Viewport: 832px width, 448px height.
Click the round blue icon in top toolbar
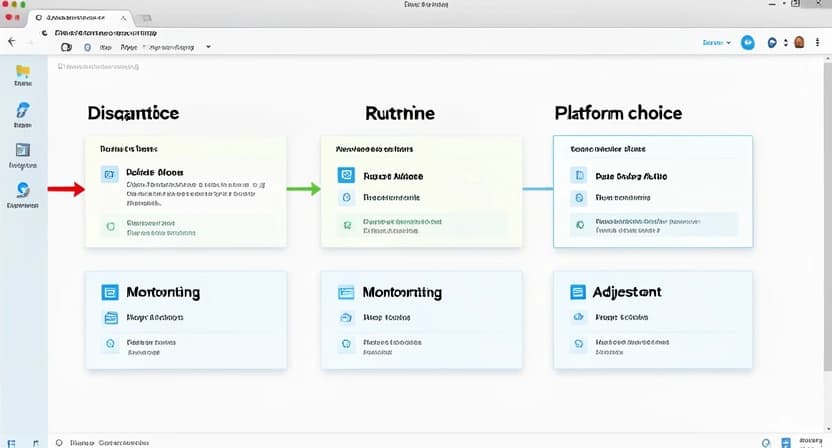(747, 43)
